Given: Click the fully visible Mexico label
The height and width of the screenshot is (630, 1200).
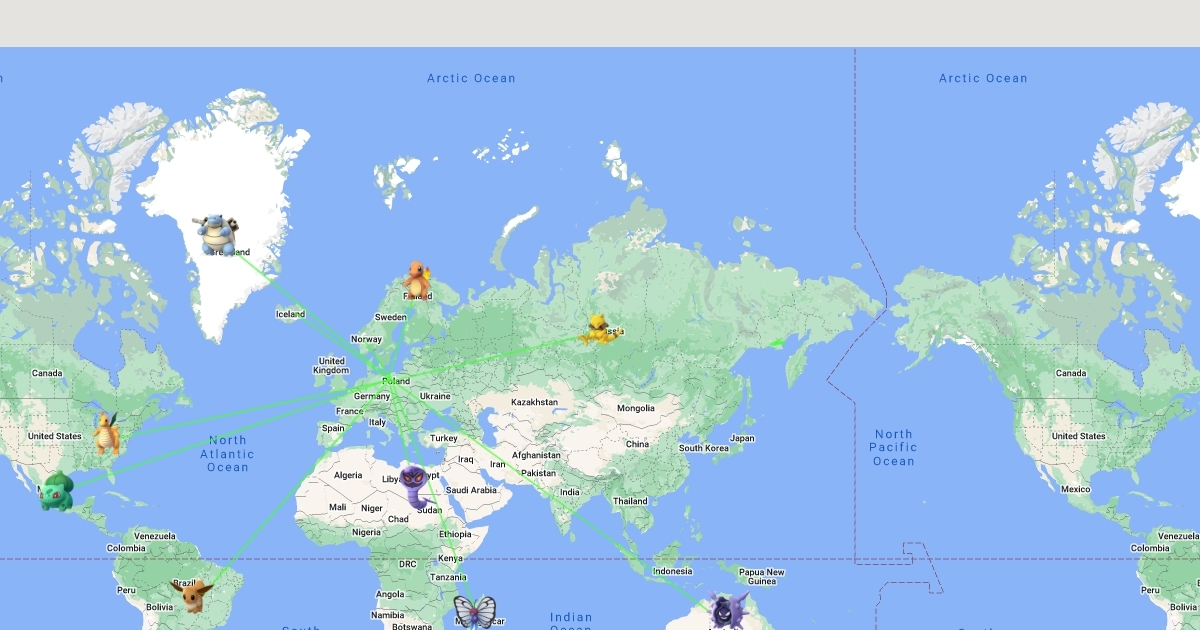Looking at the screenshot, I should pos(1076,489).
